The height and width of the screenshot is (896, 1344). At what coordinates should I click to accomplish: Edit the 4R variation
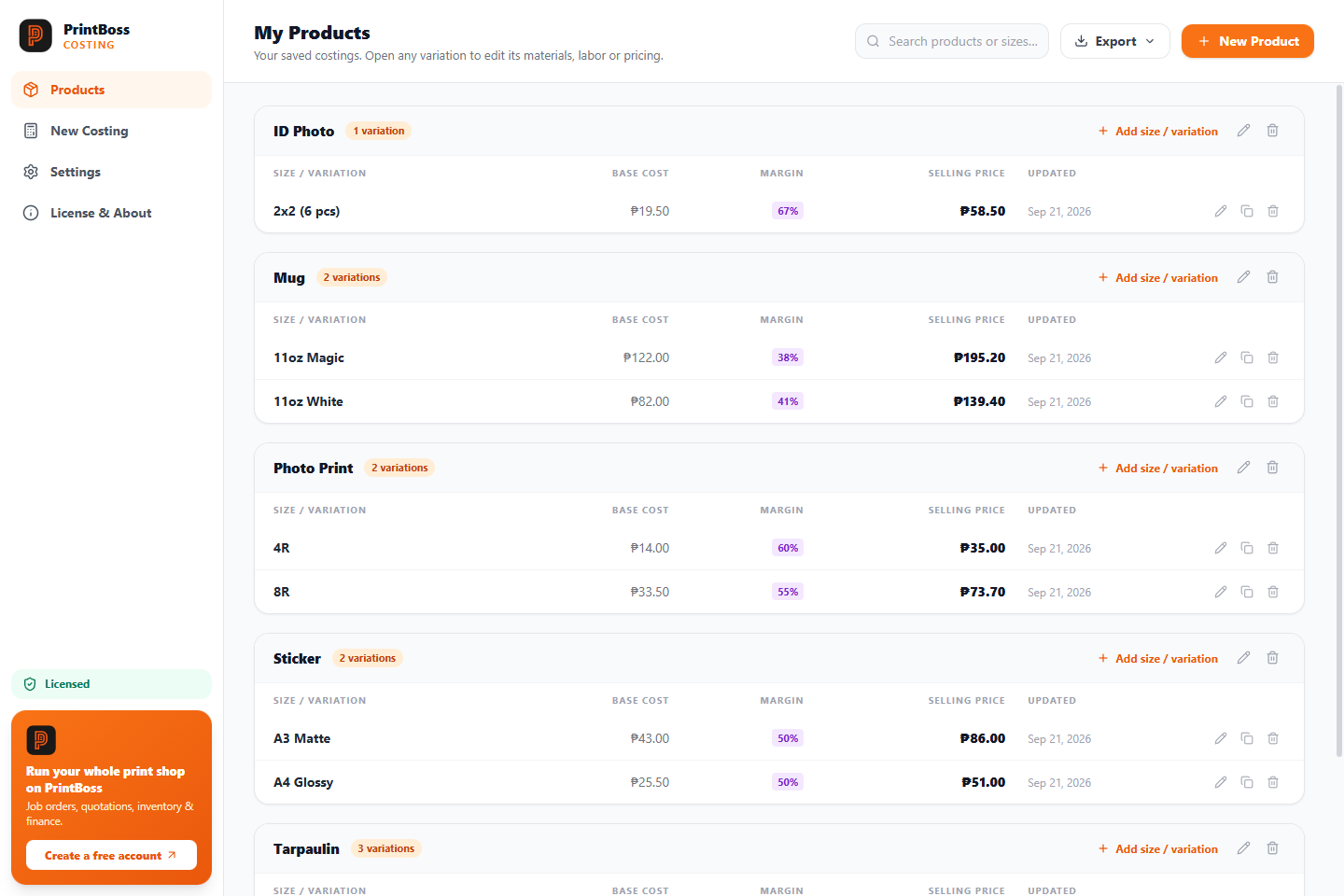click(x=1221, y=548)
